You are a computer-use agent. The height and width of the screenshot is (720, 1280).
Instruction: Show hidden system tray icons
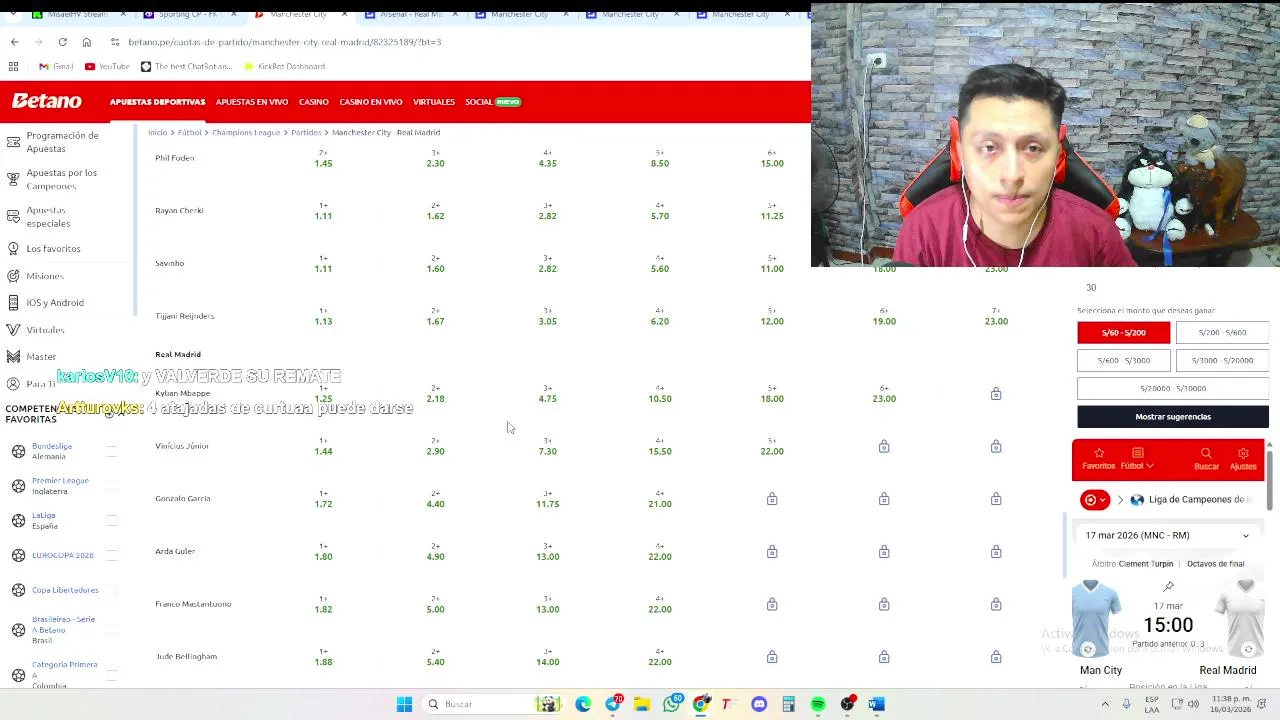(1105, 704)
